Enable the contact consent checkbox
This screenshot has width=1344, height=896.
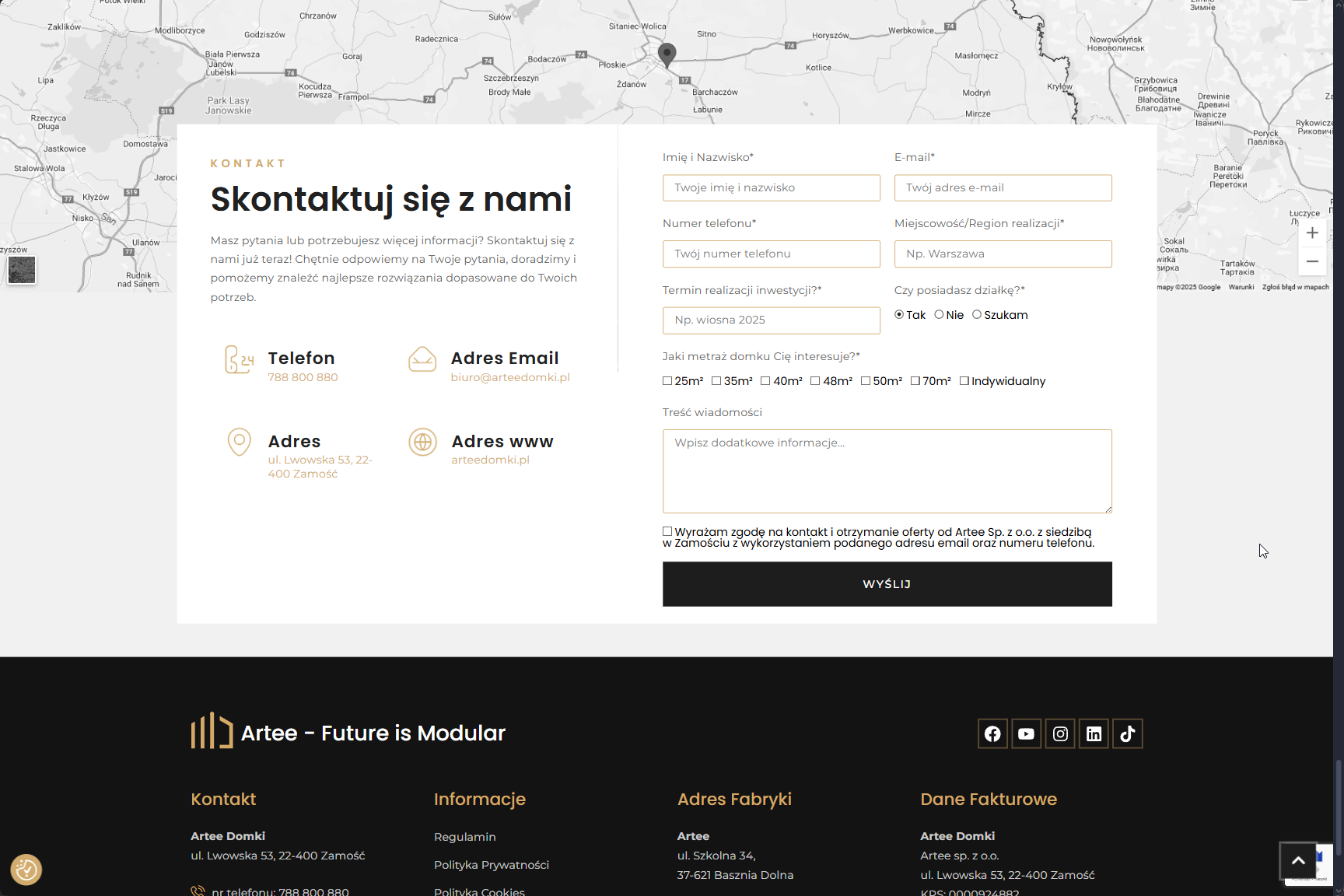(x=667, y=532)
